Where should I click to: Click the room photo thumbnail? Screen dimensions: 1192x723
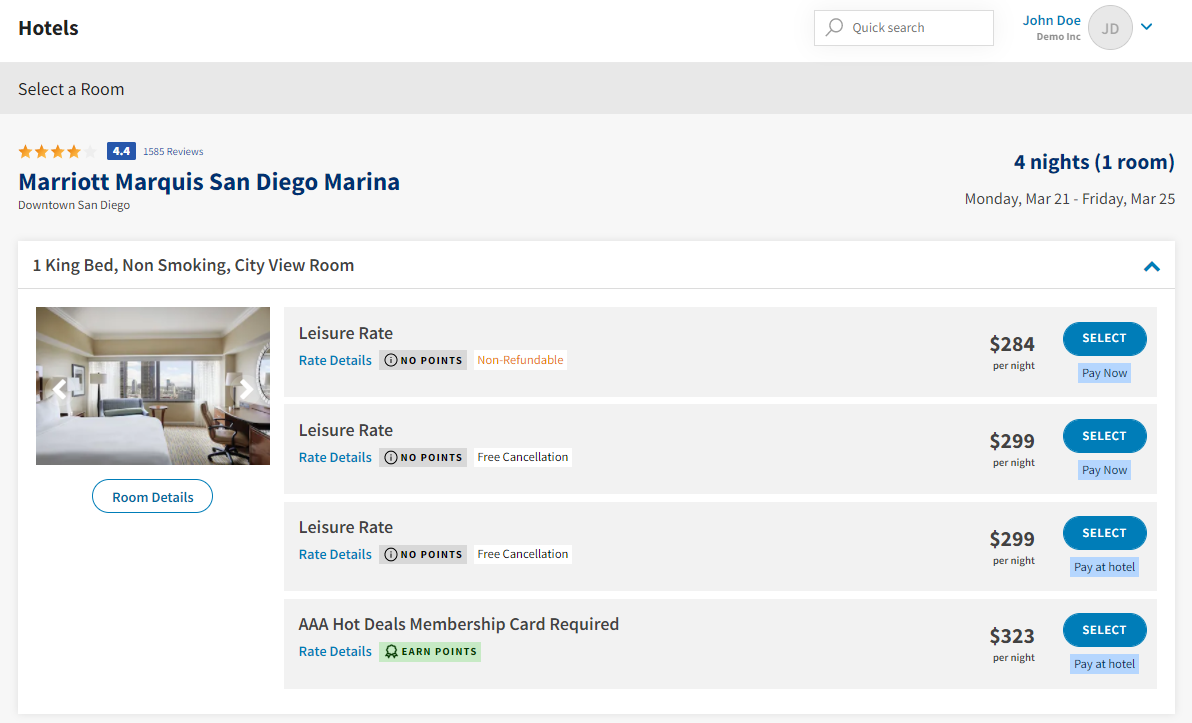click(153, 385)
